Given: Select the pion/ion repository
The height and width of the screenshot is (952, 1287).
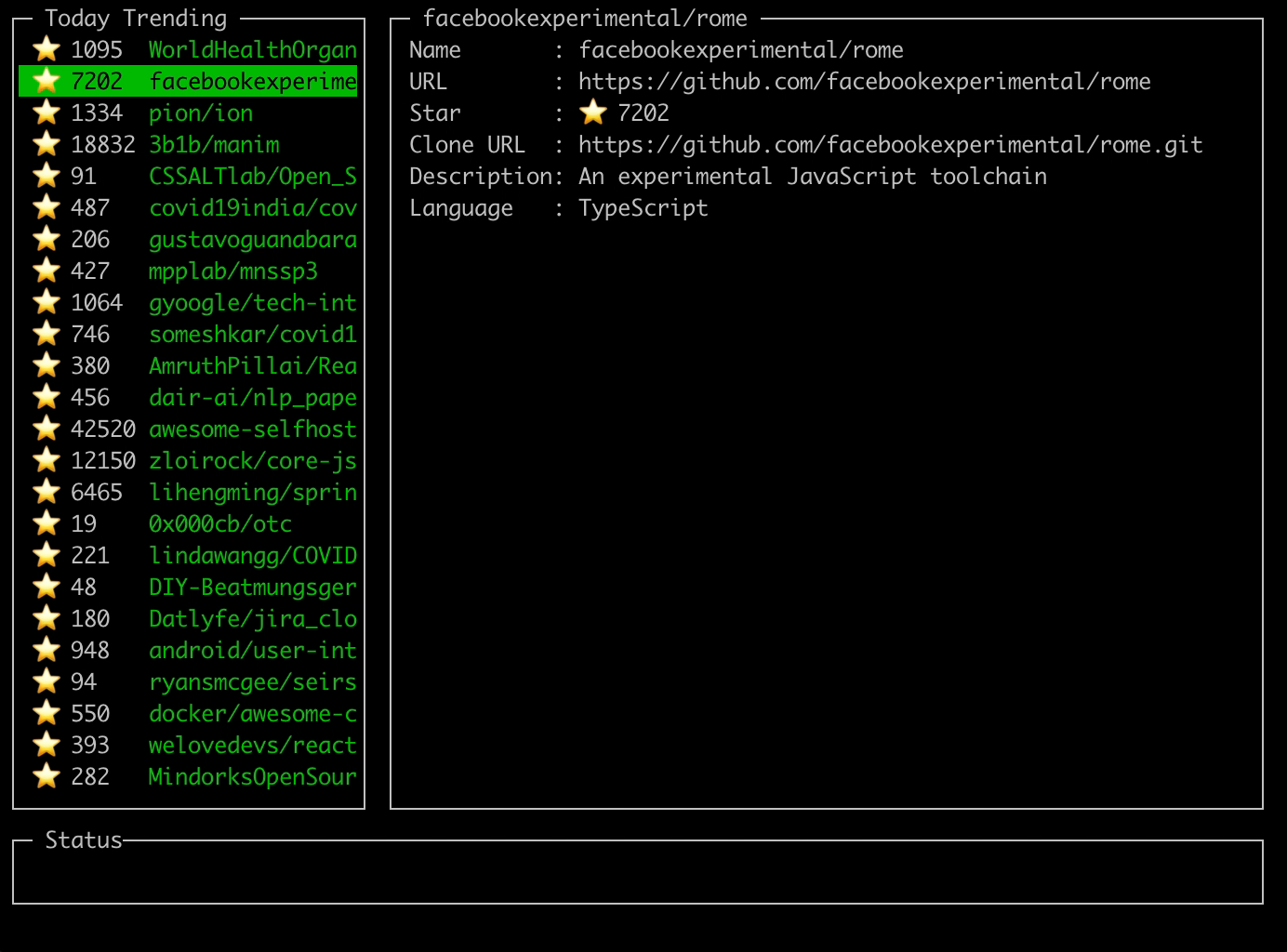Looking at the screenshot, I should point(188,112).
